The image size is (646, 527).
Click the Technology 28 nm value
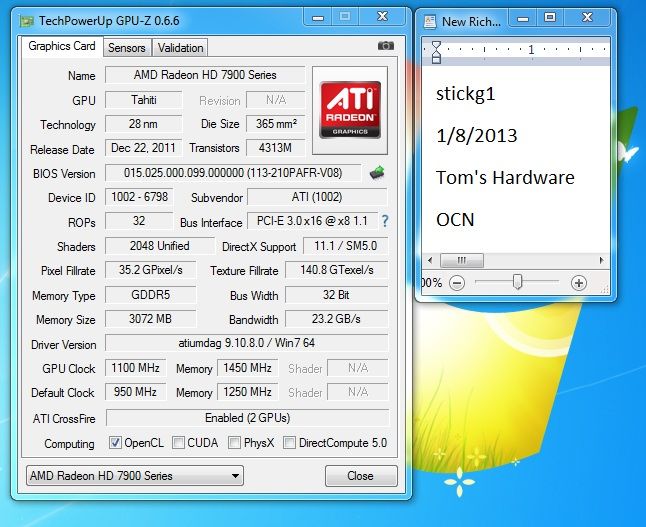pos(143,124)
